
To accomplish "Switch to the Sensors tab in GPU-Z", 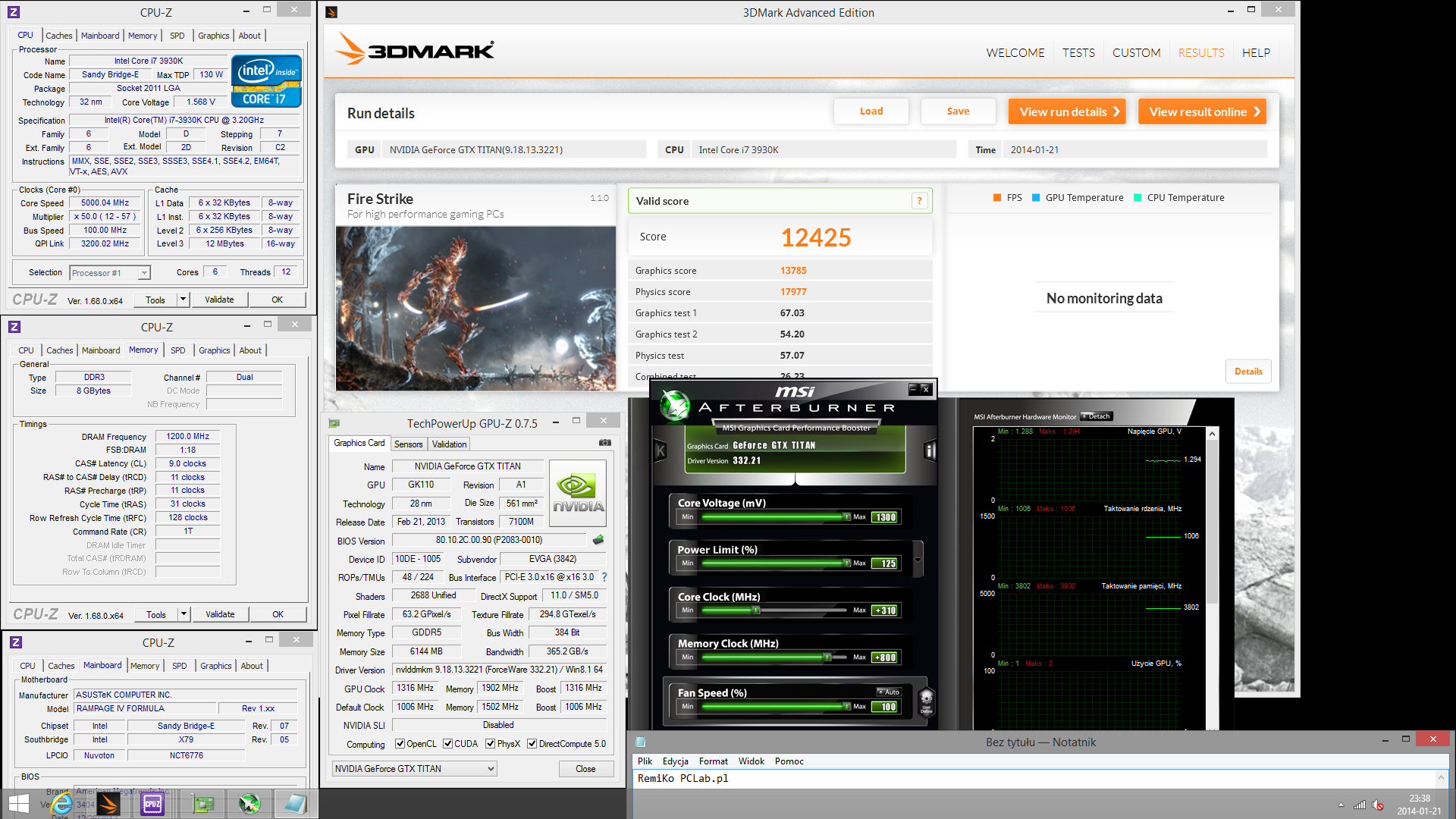I will [x=408, y=444].
